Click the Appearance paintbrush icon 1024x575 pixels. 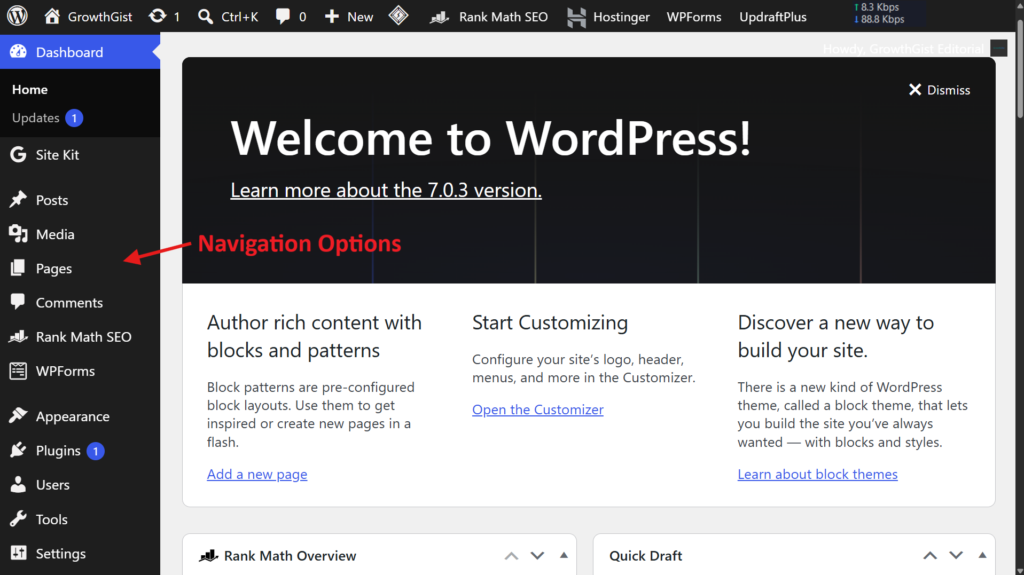tap(18, 416)
